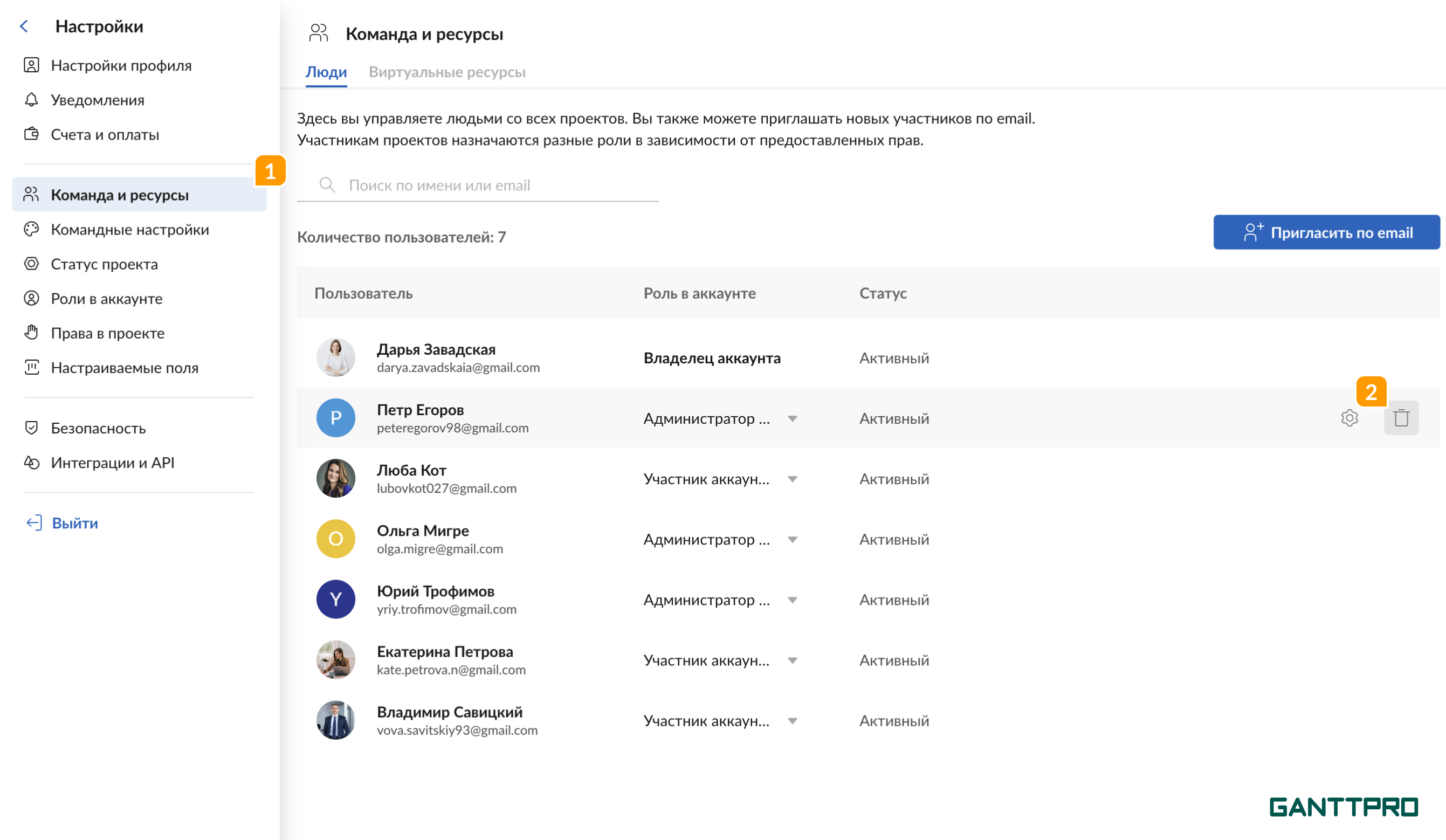This screenshot has height=840, width=1446.
Task: Expand role dropdown for Петр Егоров
Action: 793,419
